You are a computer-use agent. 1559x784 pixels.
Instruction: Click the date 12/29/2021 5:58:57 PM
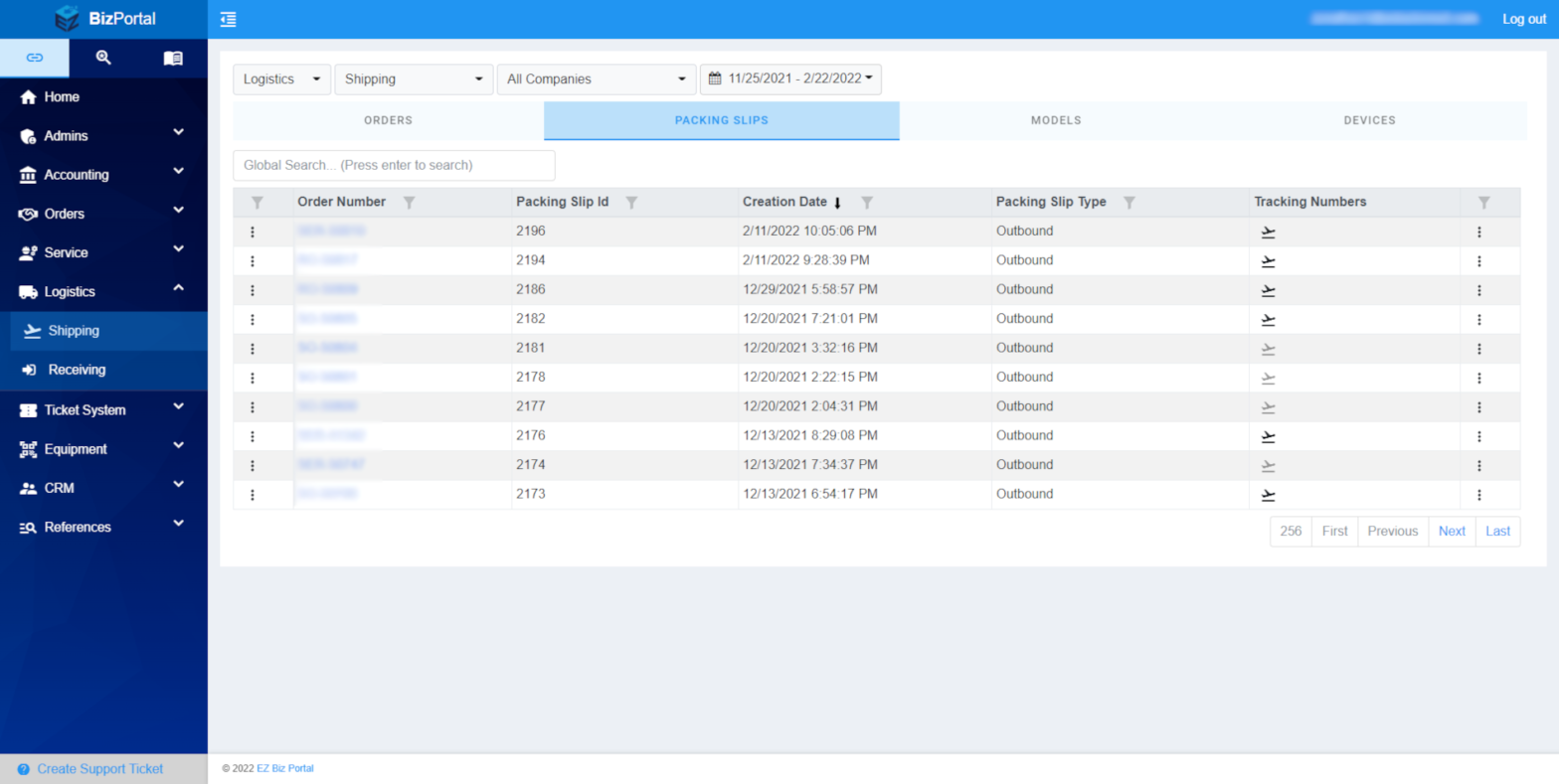coord(810,289)
